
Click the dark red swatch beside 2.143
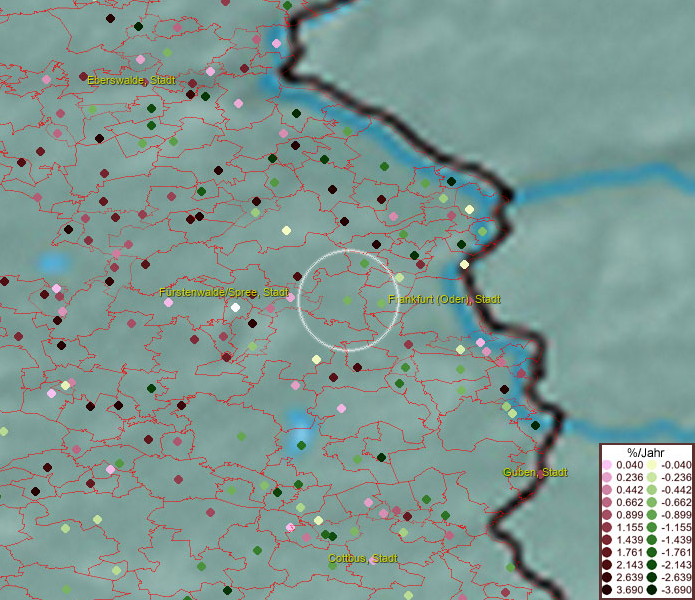pyautogui.click(x=607, y=565)
